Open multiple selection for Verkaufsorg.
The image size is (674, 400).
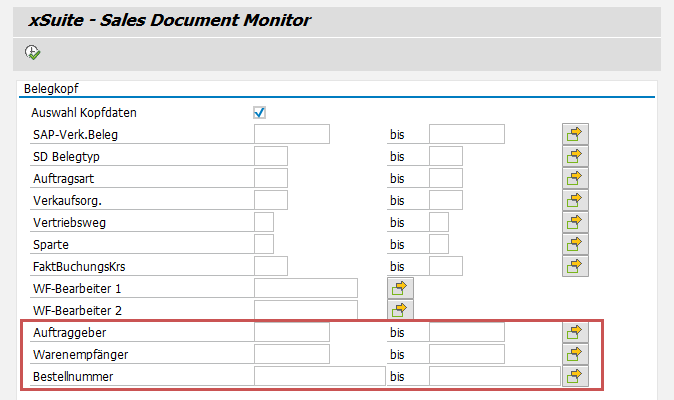(x=575, y=200)
